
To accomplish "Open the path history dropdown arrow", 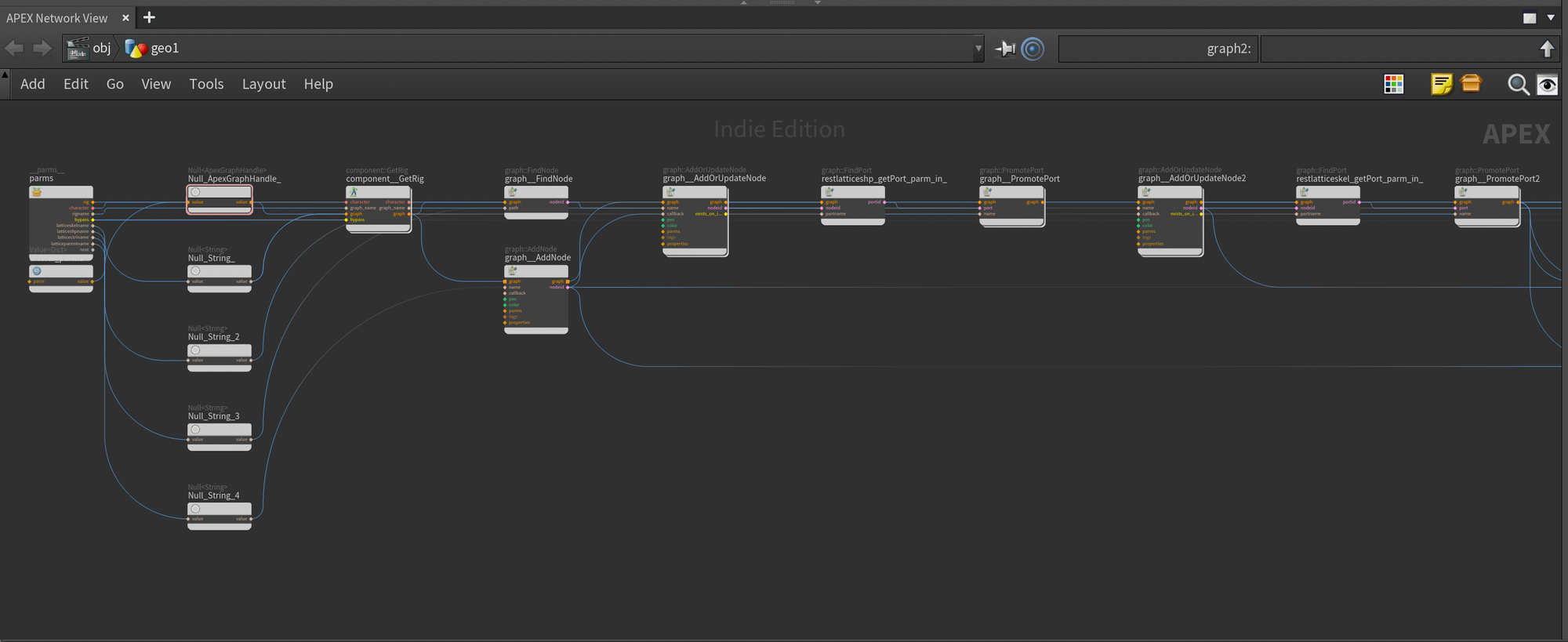I will 978,49.
